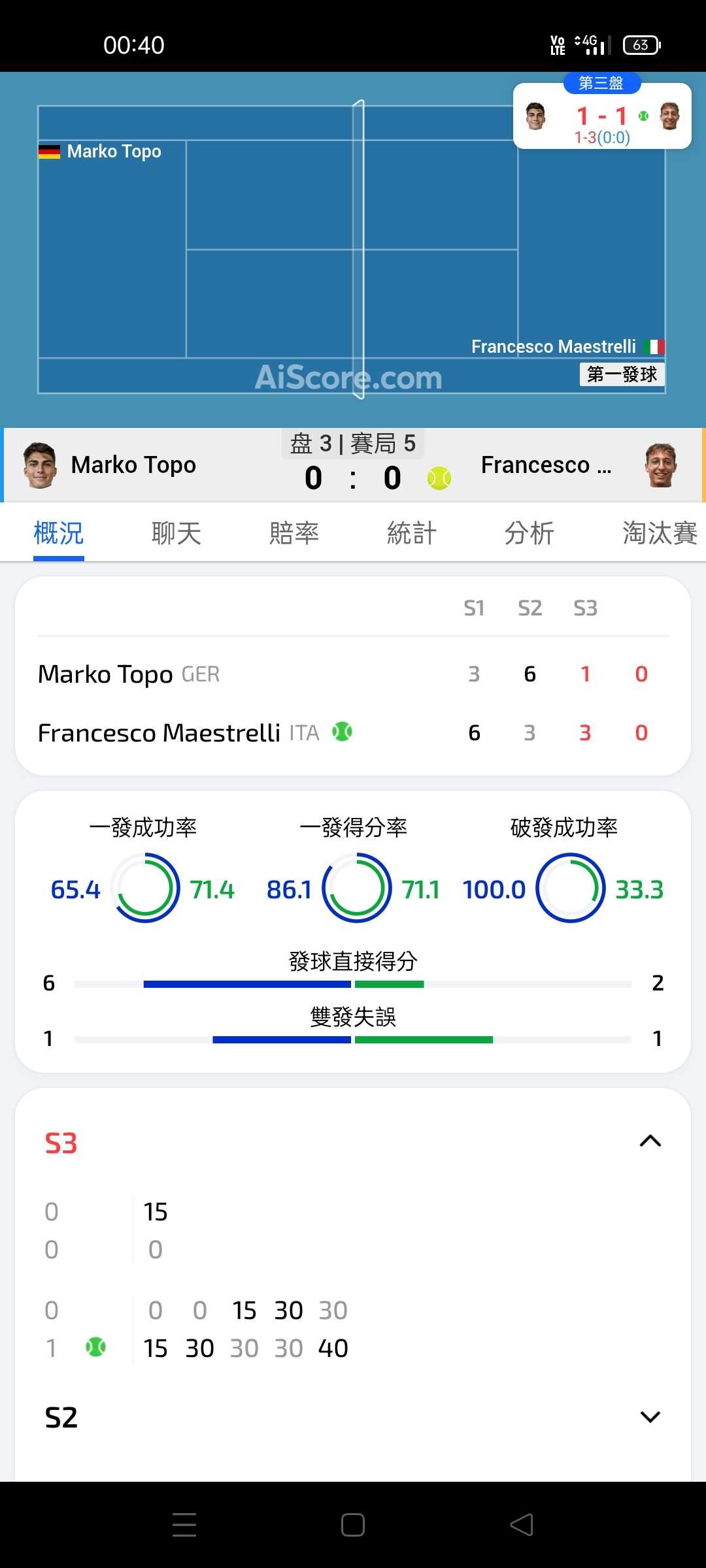Tap the green ball icon in S3 game row

[x=95, y=1347]
